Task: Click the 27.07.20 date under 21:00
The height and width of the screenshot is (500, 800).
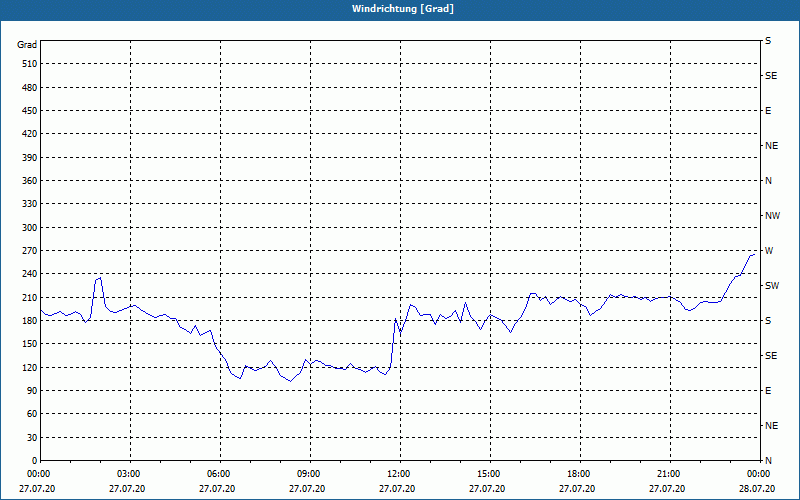Action: point(667,489)
